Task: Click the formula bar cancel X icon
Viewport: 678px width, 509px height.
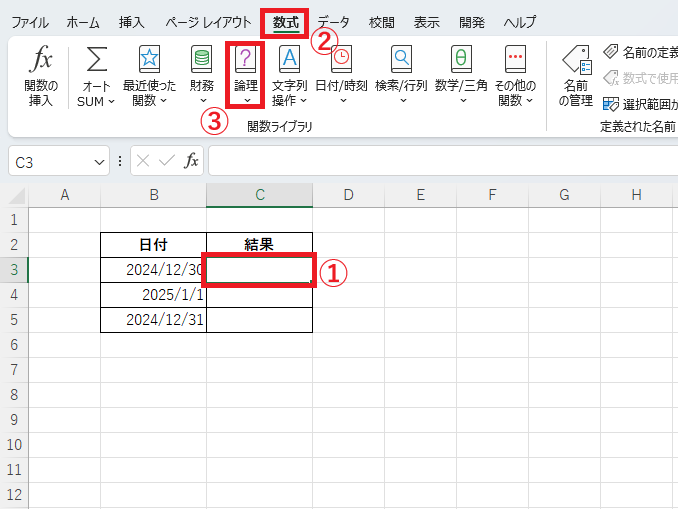Action: (x=143, y=161)
